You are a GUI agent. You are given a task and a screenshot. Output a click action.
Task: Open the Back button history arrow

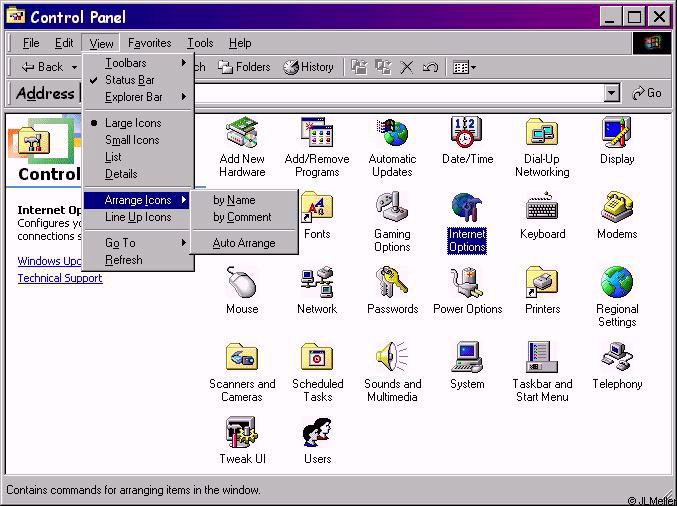74,67
